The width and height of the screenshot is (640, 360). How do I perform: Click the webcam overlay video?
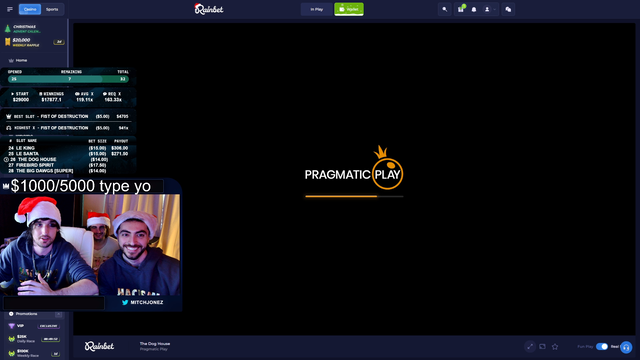[x=90, y=244]
